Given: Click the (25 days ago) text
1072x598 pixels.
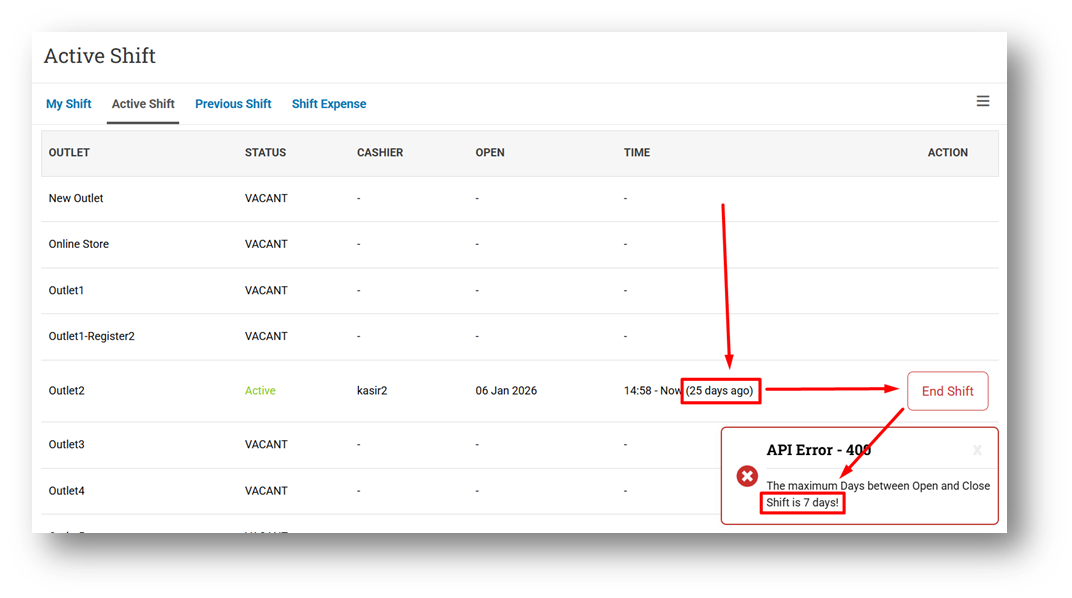Looking at the screenshot, I should (x=719, y=391).
